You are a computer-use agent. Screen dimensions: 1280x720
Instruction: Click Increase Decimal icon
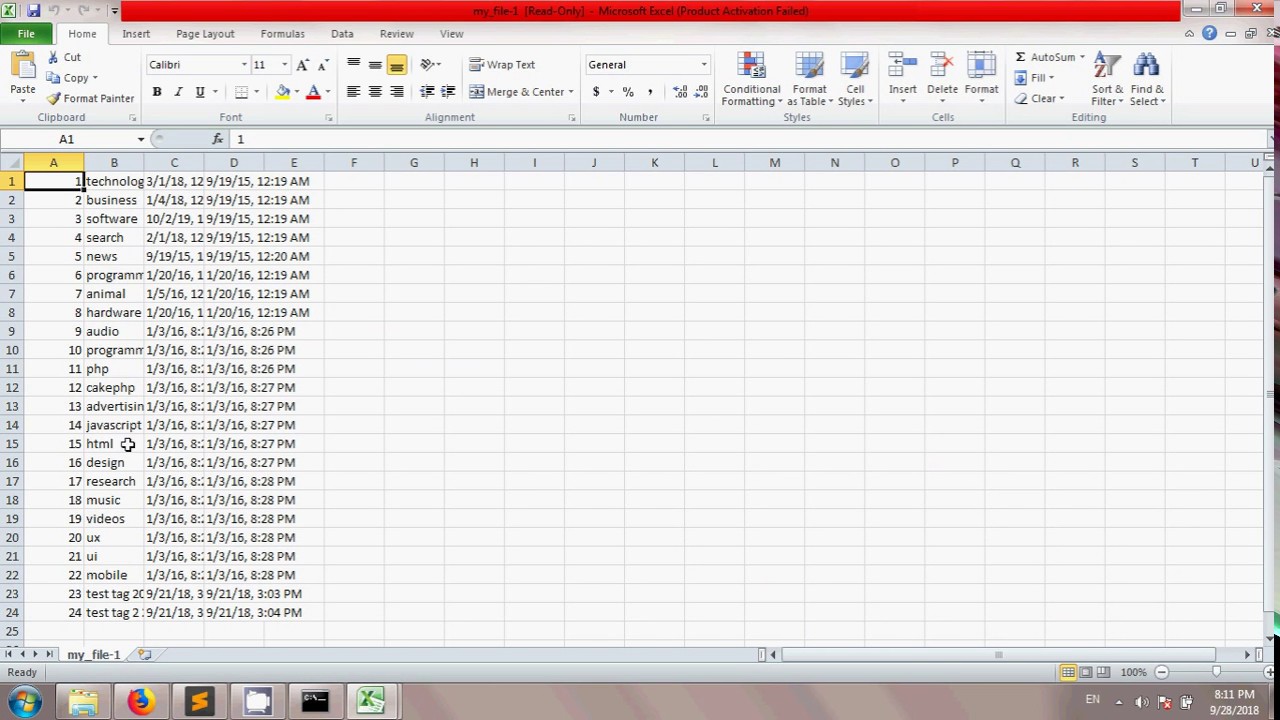[x=680, y=92]
